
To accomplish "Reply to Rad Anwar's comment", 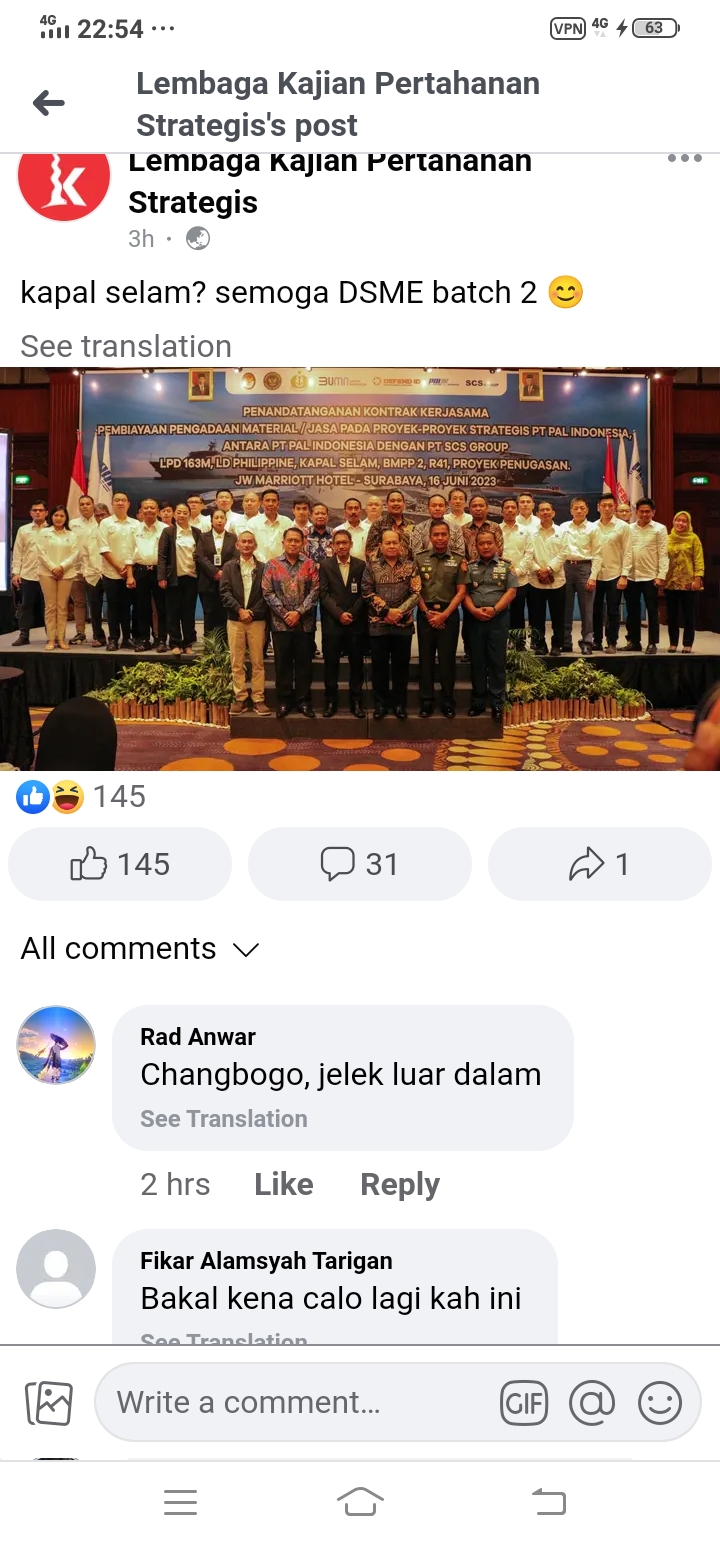I will (x=400, y=1185).
